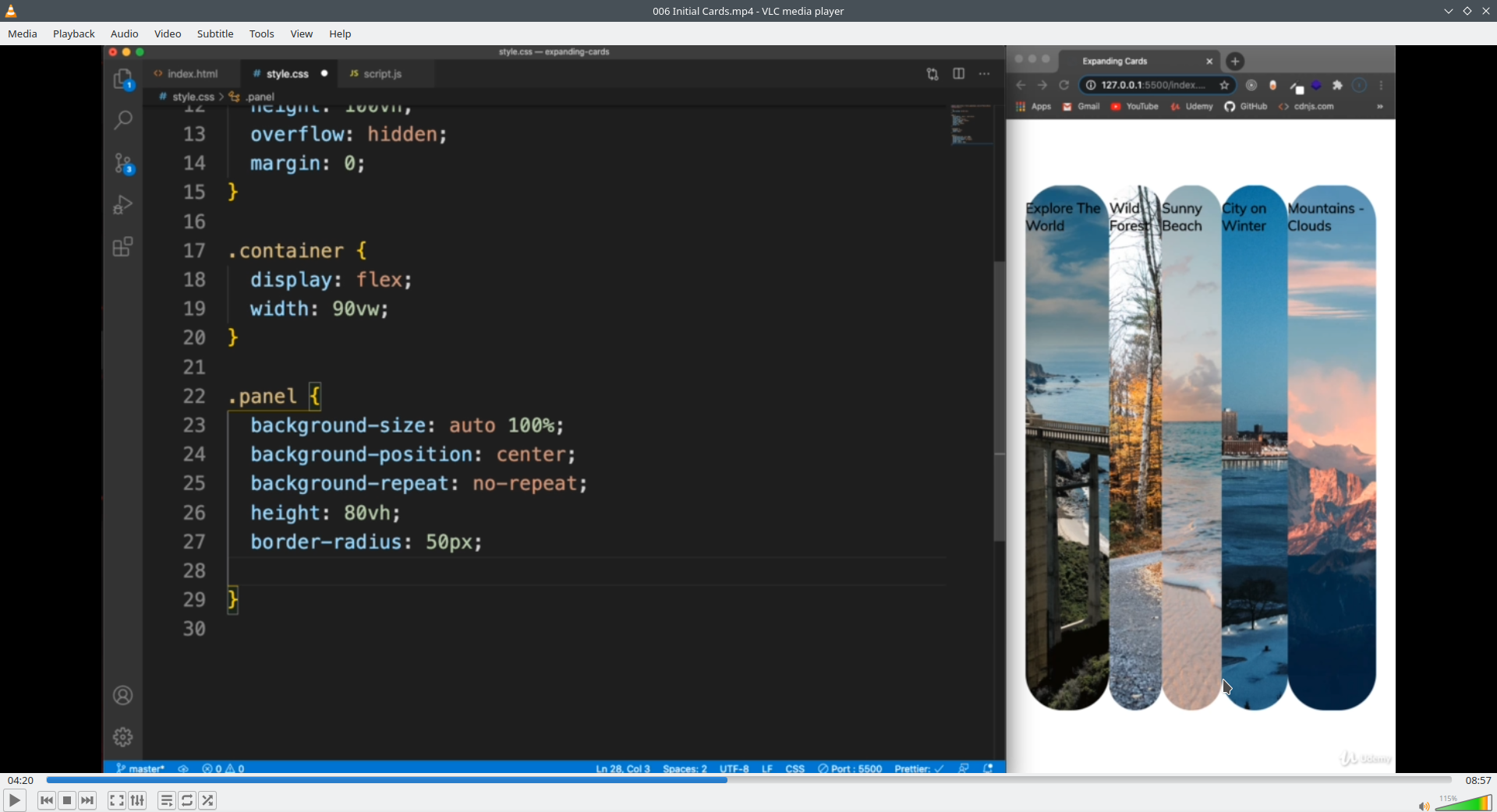
Task: Adjust the VLC volume slider
Action: click(1463, 803)
